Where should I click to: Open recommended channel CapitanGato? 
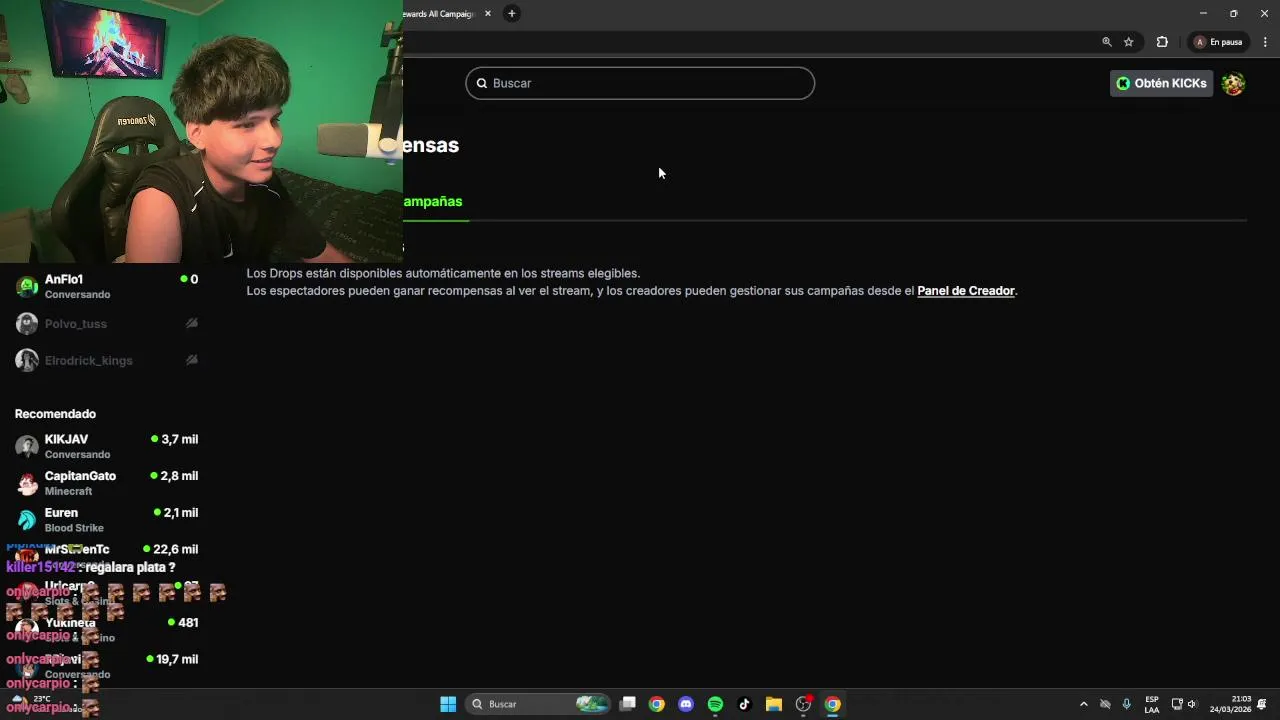click(x=107, y=483)
